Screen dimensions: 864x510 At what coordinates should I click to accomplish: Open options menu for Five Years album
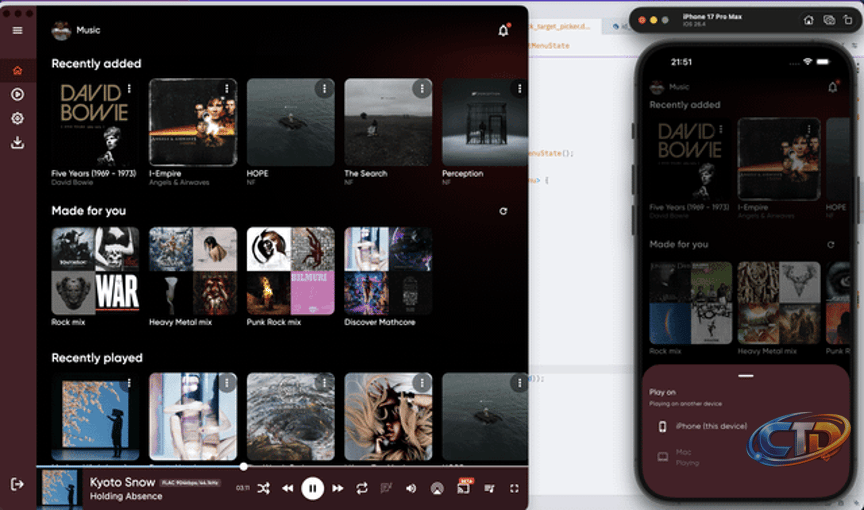pos(129,89)
